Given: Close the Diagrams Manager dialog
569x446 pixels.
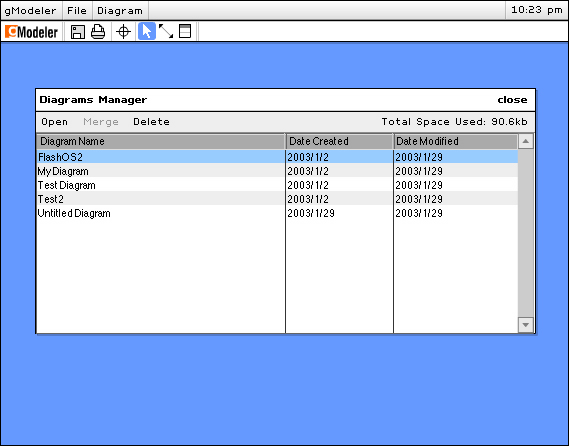Looking at the screenshot, I should point(512,100).
